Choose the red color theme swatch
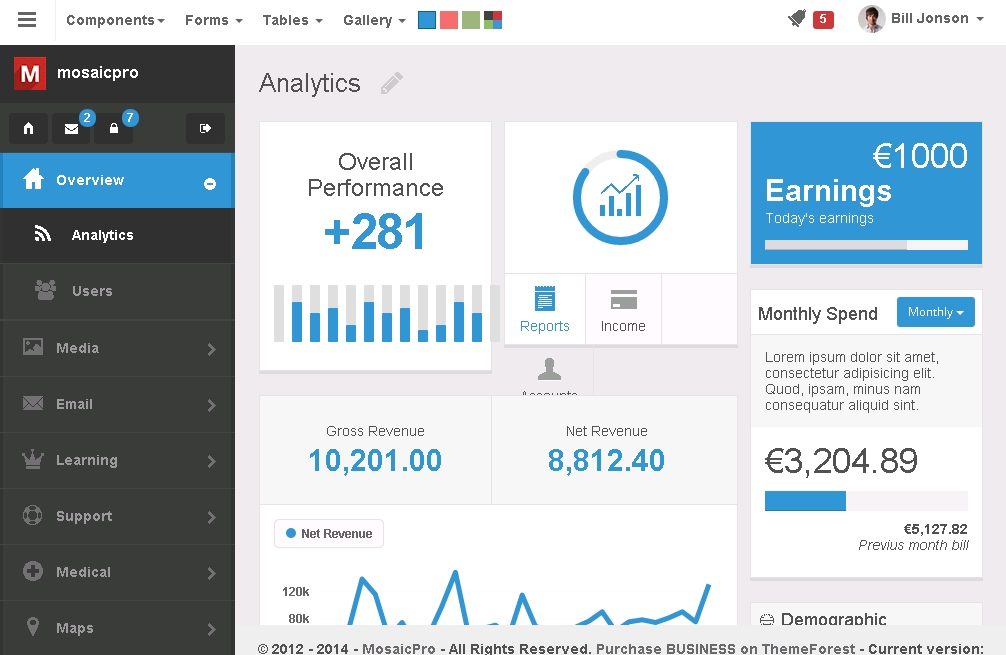The image size is (1006, 655). (x=449, y=20)
